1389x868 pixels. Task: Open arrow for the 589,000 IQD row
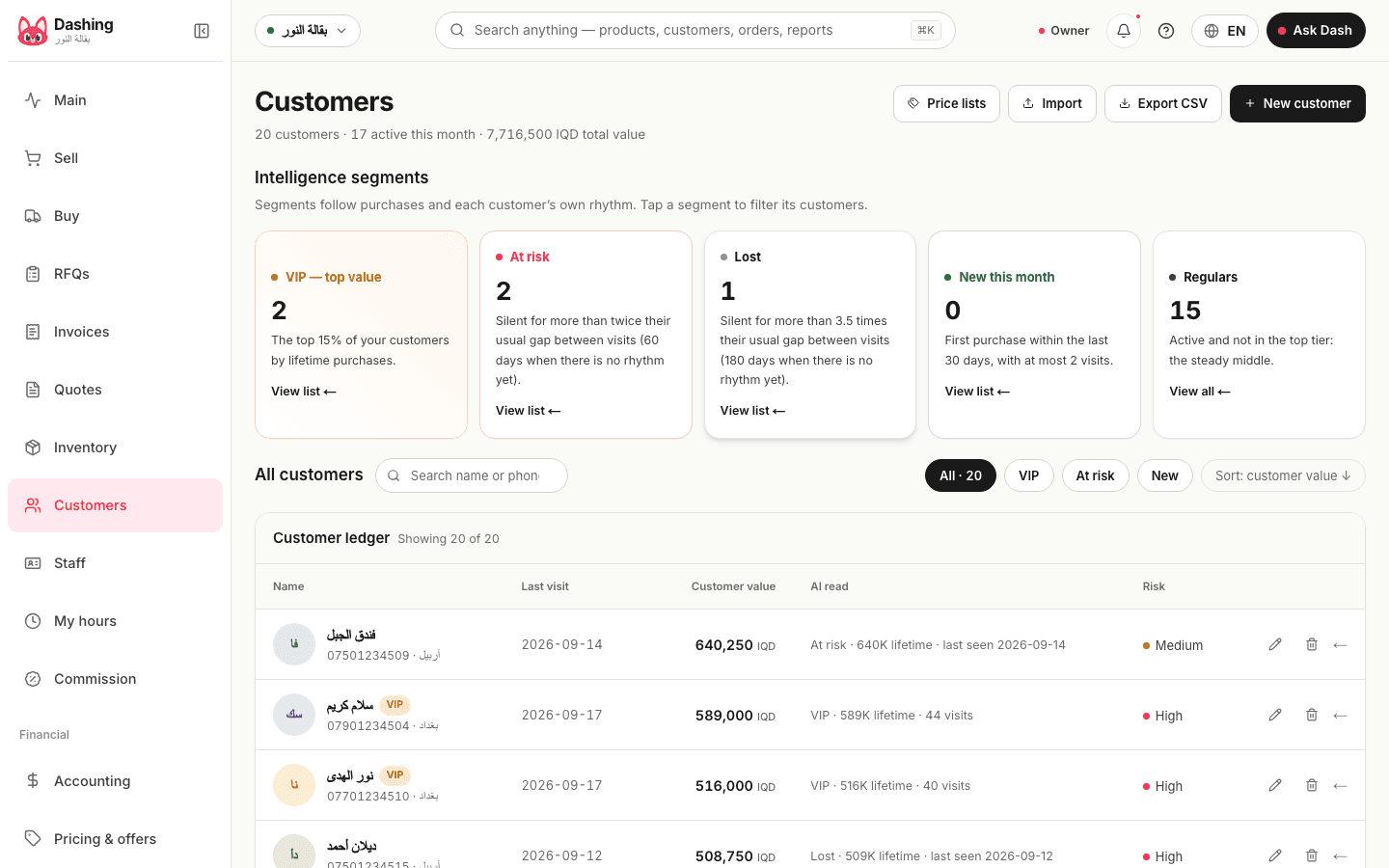(x=1340, y=716)
